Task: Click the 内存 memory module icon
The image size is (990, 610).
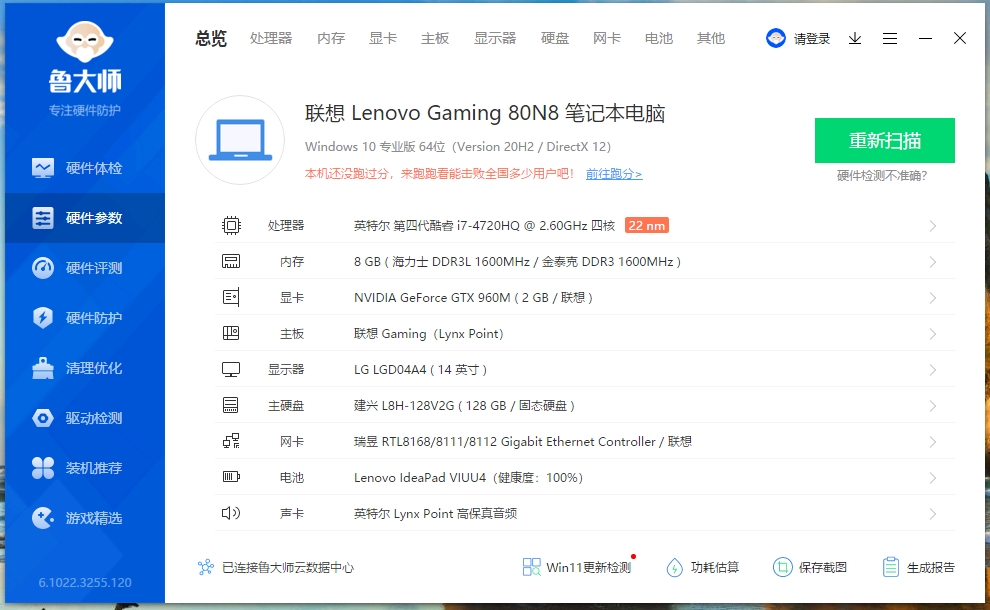Action: coord(231,261)
